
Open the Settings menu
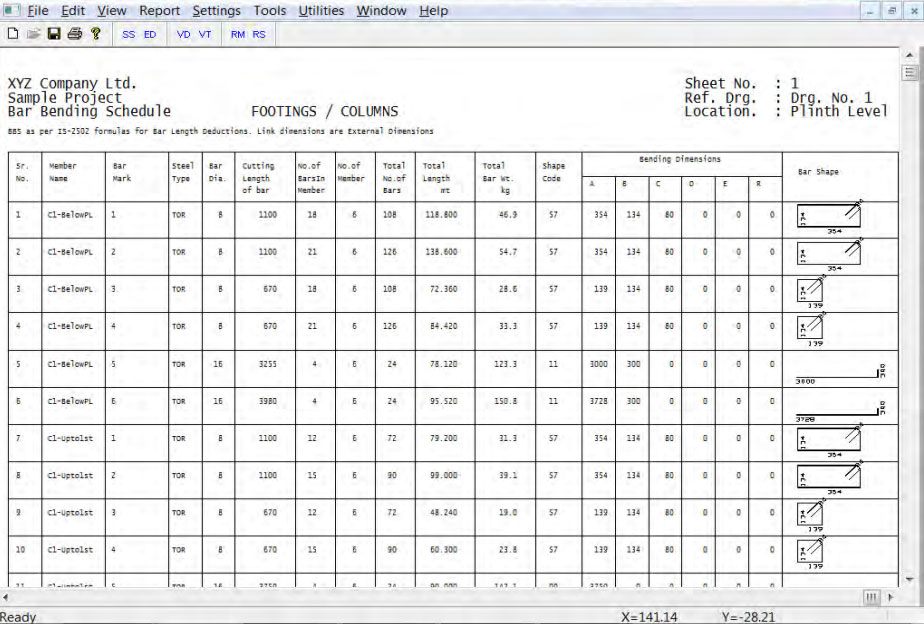coord(216,11)
